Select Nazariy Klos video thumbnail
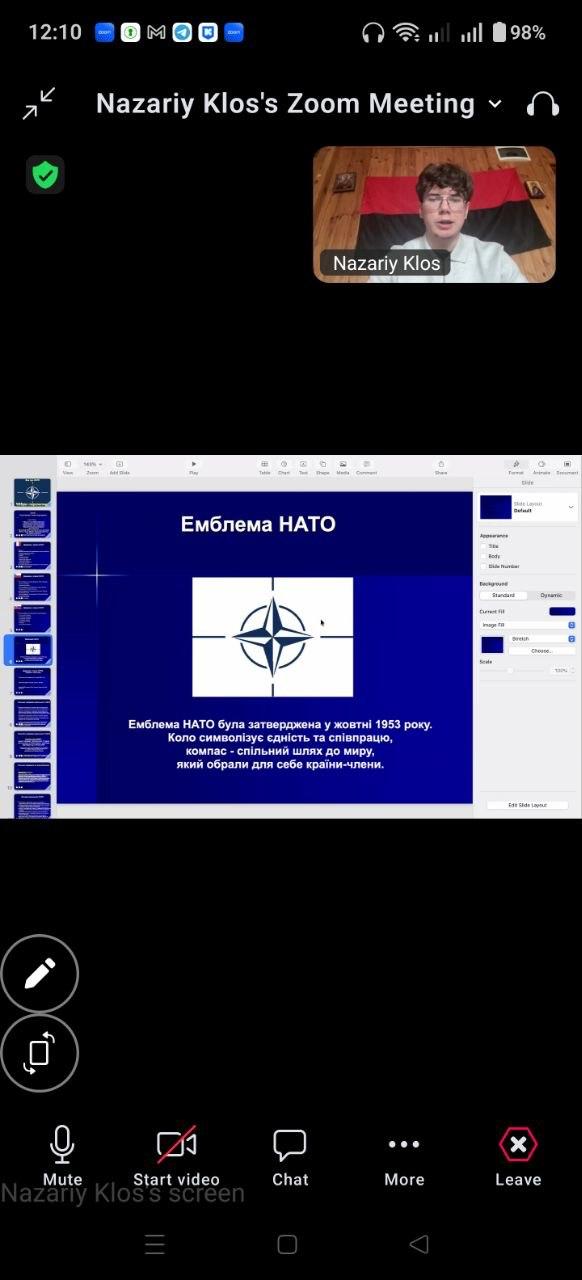 click(x=434, y=214)
